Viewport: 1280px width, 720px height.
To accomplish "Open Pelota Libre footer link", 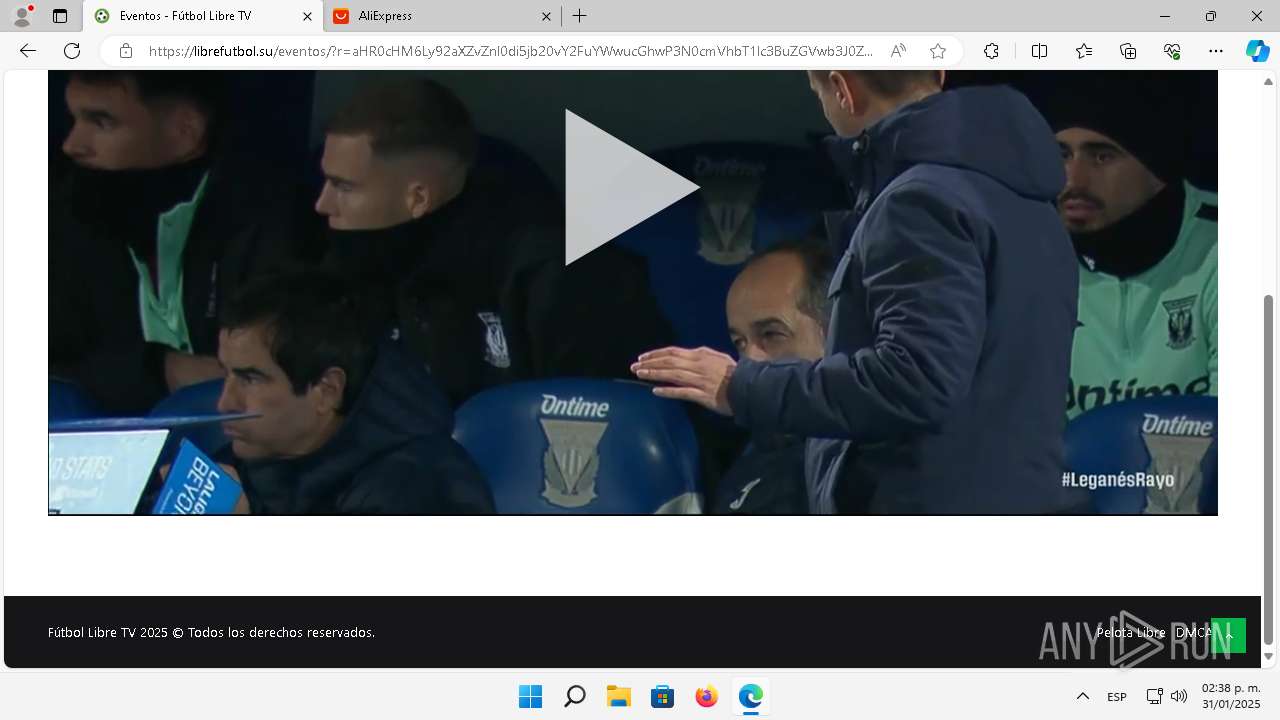I will pos(1130,632).
